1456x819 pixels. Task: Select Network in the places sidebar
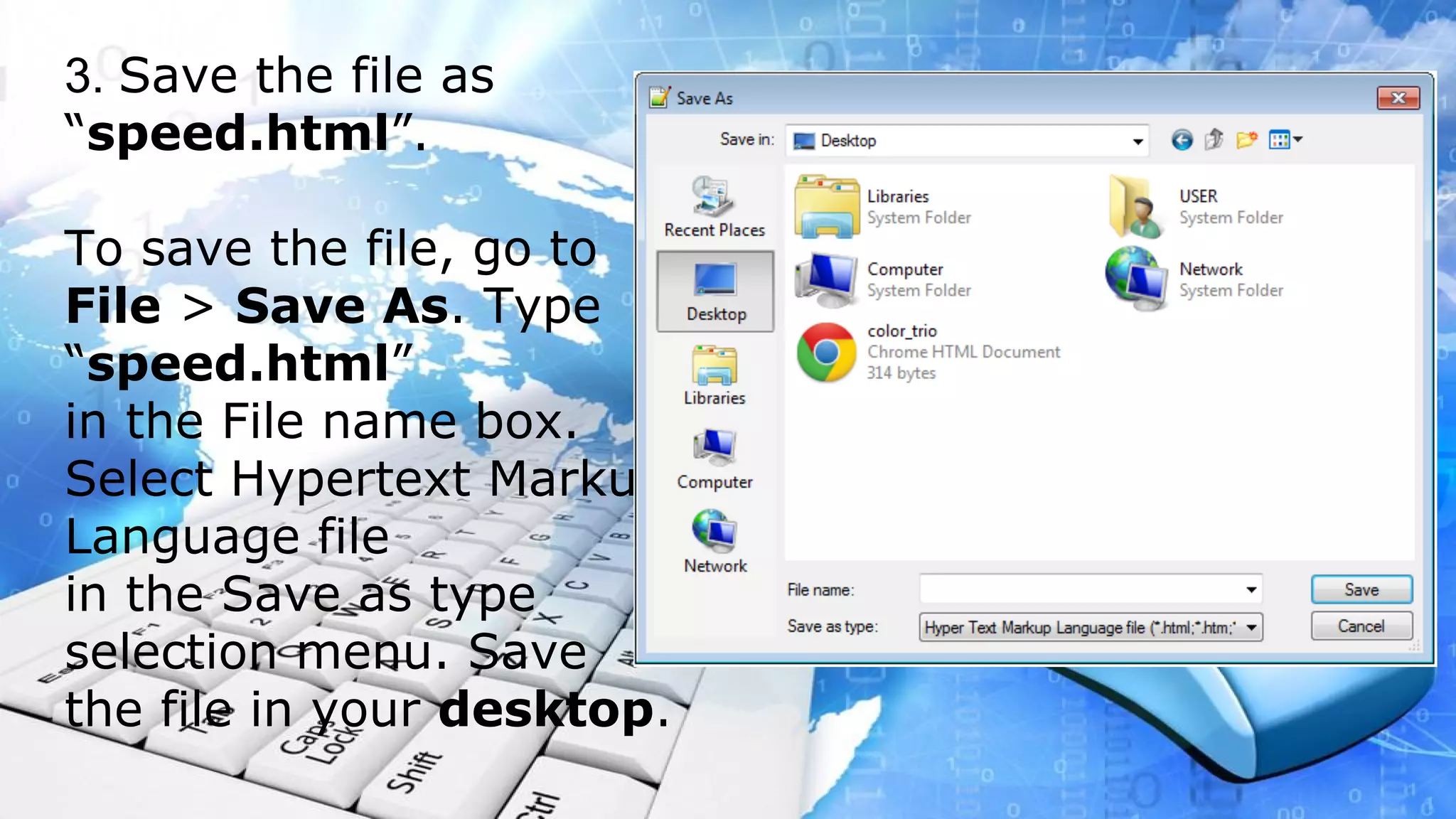(x=714, y=542)
